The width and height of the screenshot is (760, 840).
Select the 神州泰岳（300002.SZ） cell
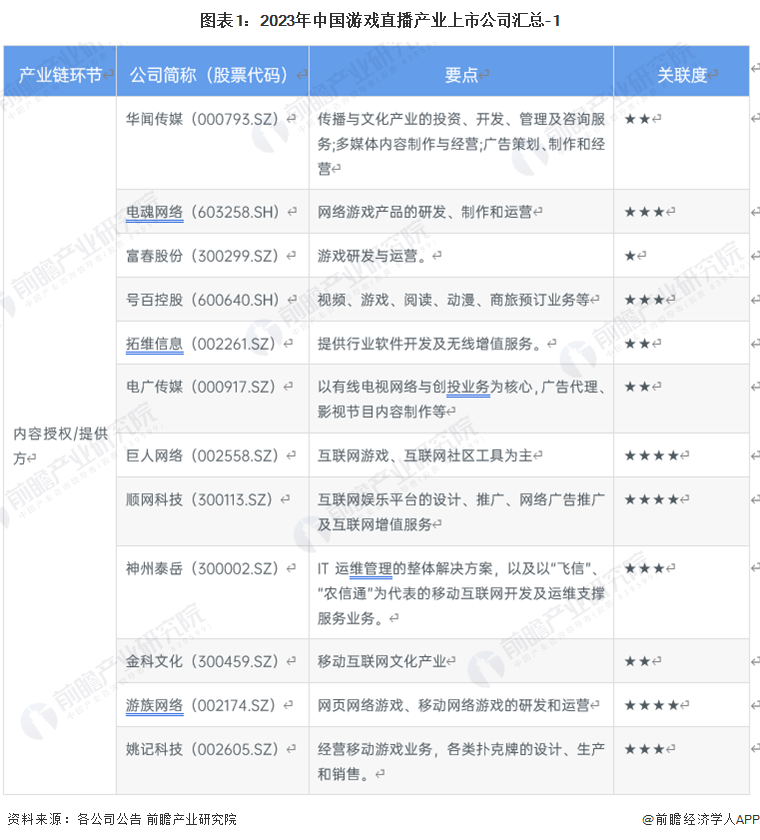[x=213, y=592]
